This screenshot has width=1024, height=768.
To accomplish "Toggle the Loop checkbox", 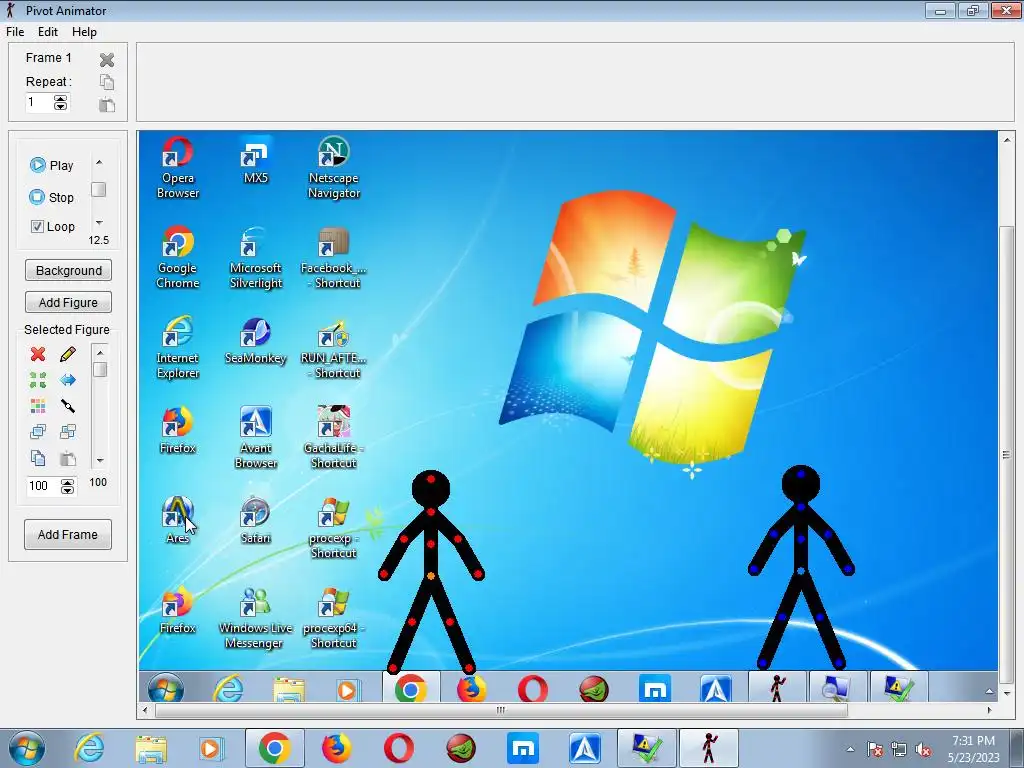I will (37, 227).
